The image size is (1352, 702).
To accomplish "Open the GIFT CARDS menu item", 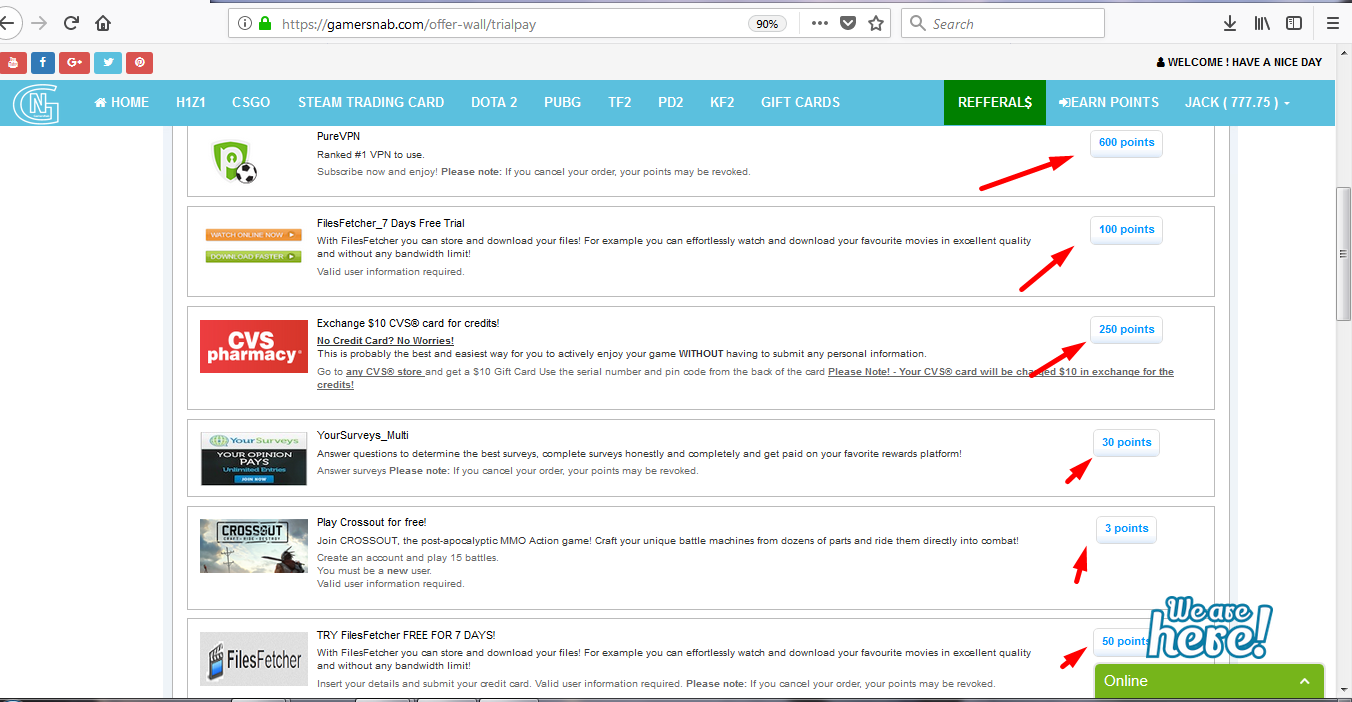I will tap(800, 103).
